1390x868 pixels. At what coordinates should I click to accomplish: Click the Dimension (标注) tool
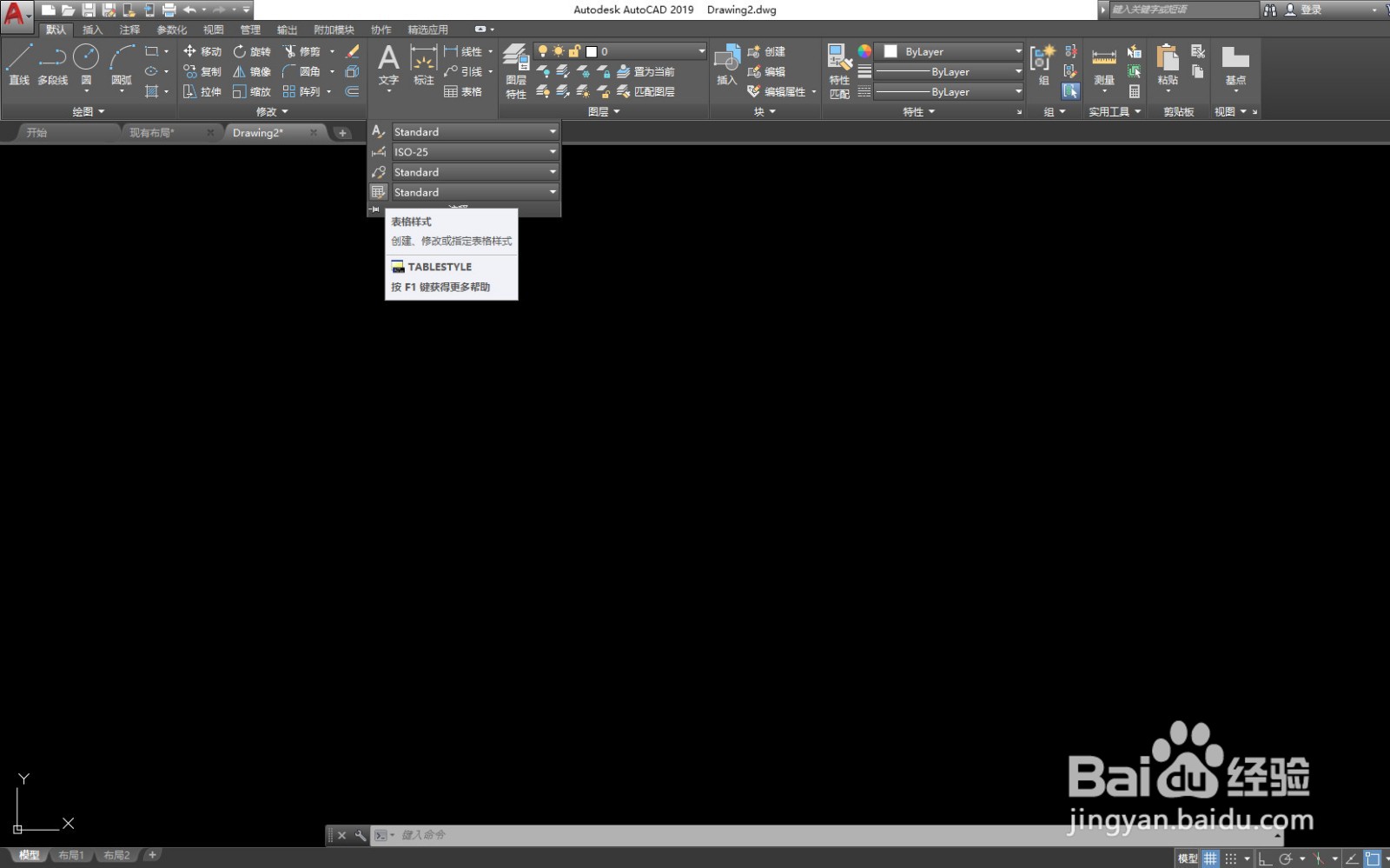point(423,64)
